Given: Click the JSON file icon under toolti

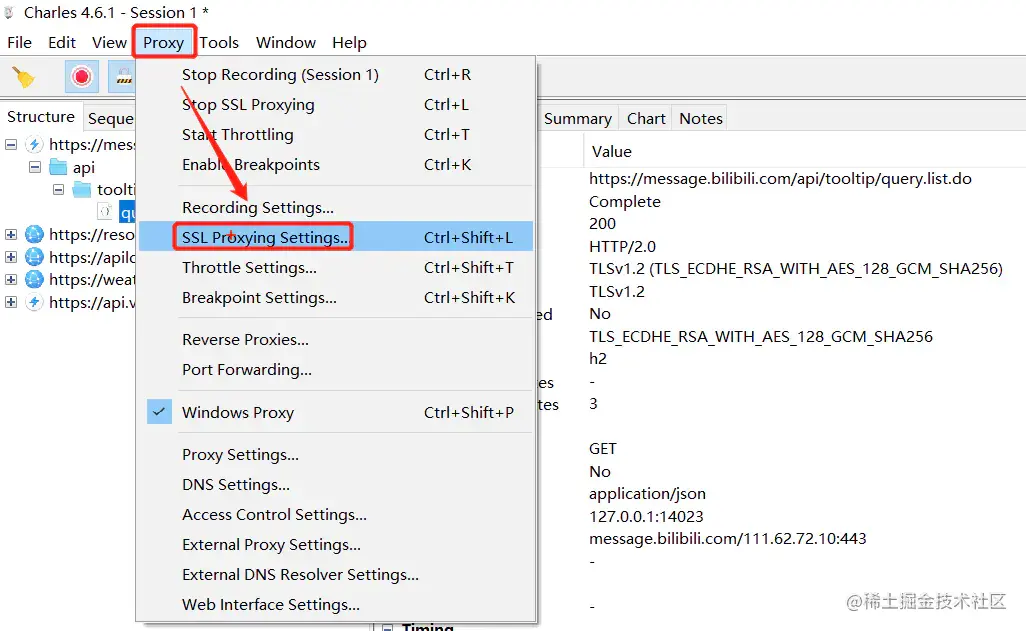Looking at the screenshot, I should (105, 211).
